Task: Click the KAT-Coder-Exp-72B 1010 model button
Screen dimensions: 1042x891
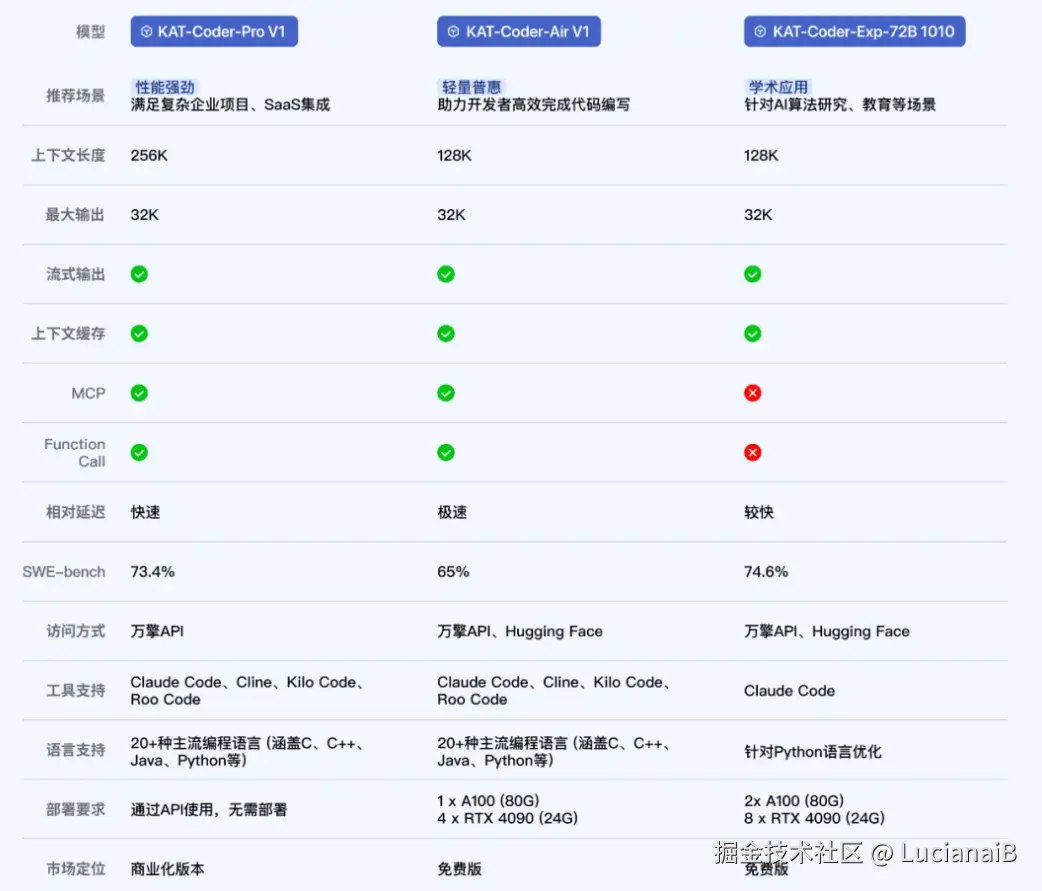Action: pos(855,31)
